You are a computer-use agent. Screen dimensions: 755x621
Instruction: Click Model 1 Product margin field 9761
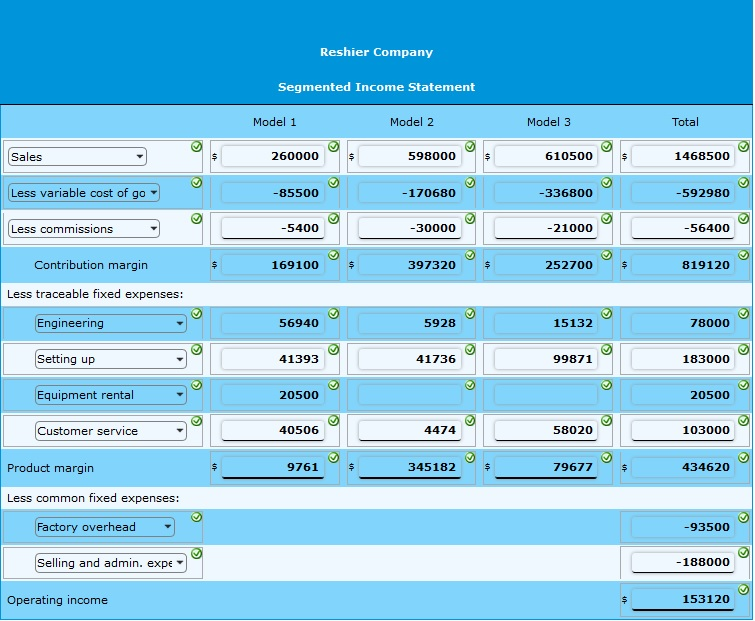point(273,467)
